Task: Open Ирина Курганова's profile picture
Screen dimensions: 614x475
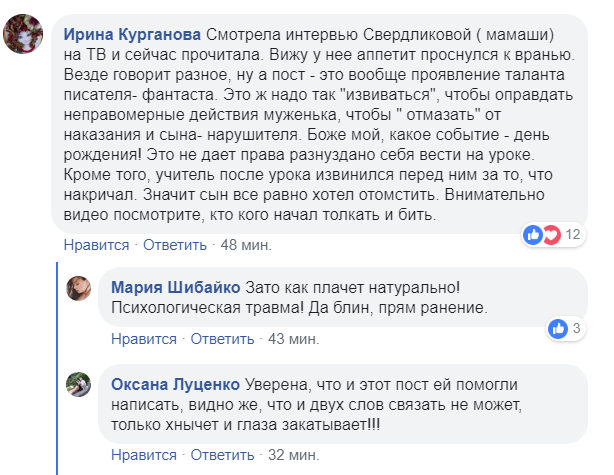Action: 23,38
